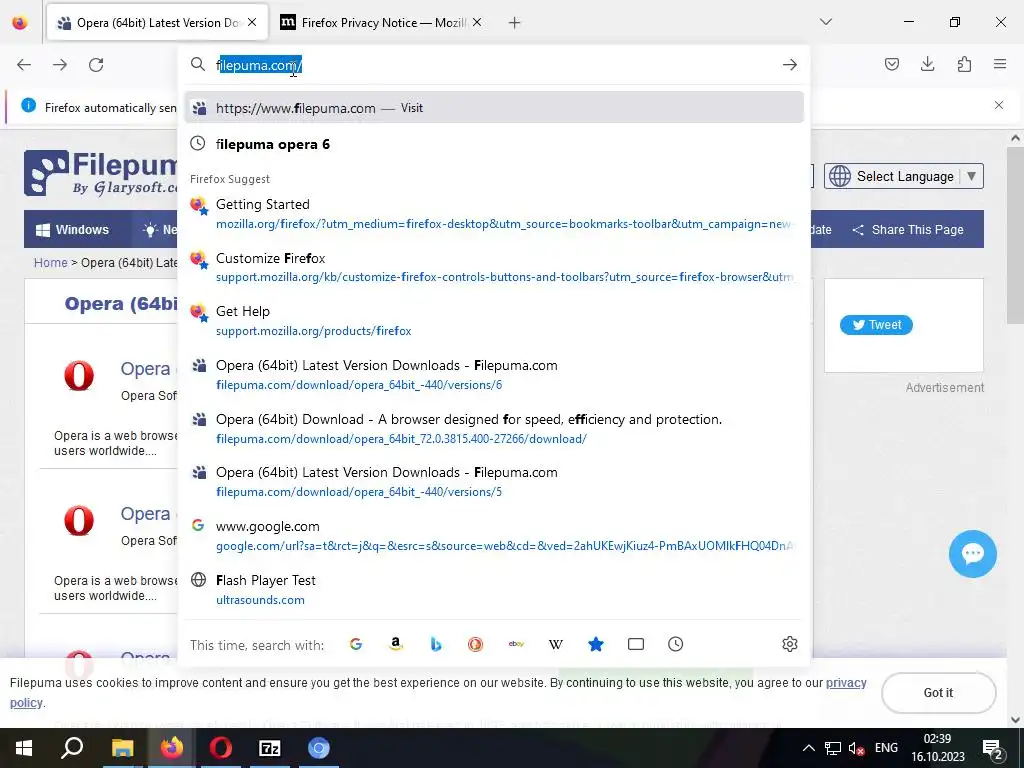Search in Bookmarks star icon
The height and width of the screenshot is (768, 1024).
(x=596, y=645)
